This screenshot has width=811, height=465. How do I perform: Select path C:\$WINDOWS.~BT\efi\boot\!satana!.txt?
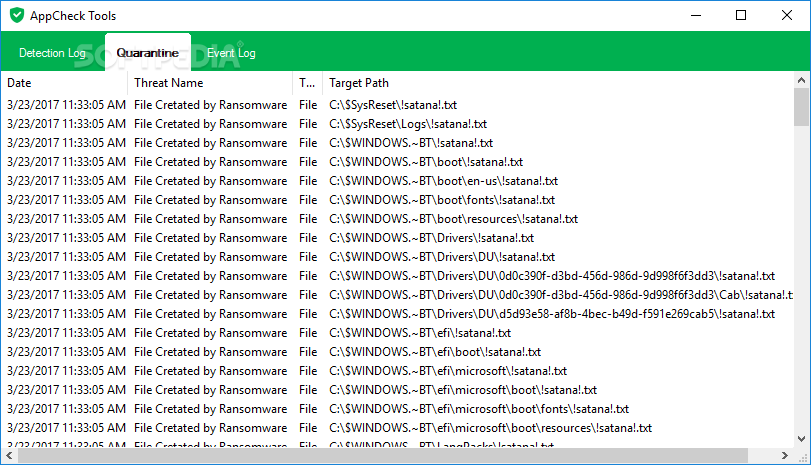435,352
